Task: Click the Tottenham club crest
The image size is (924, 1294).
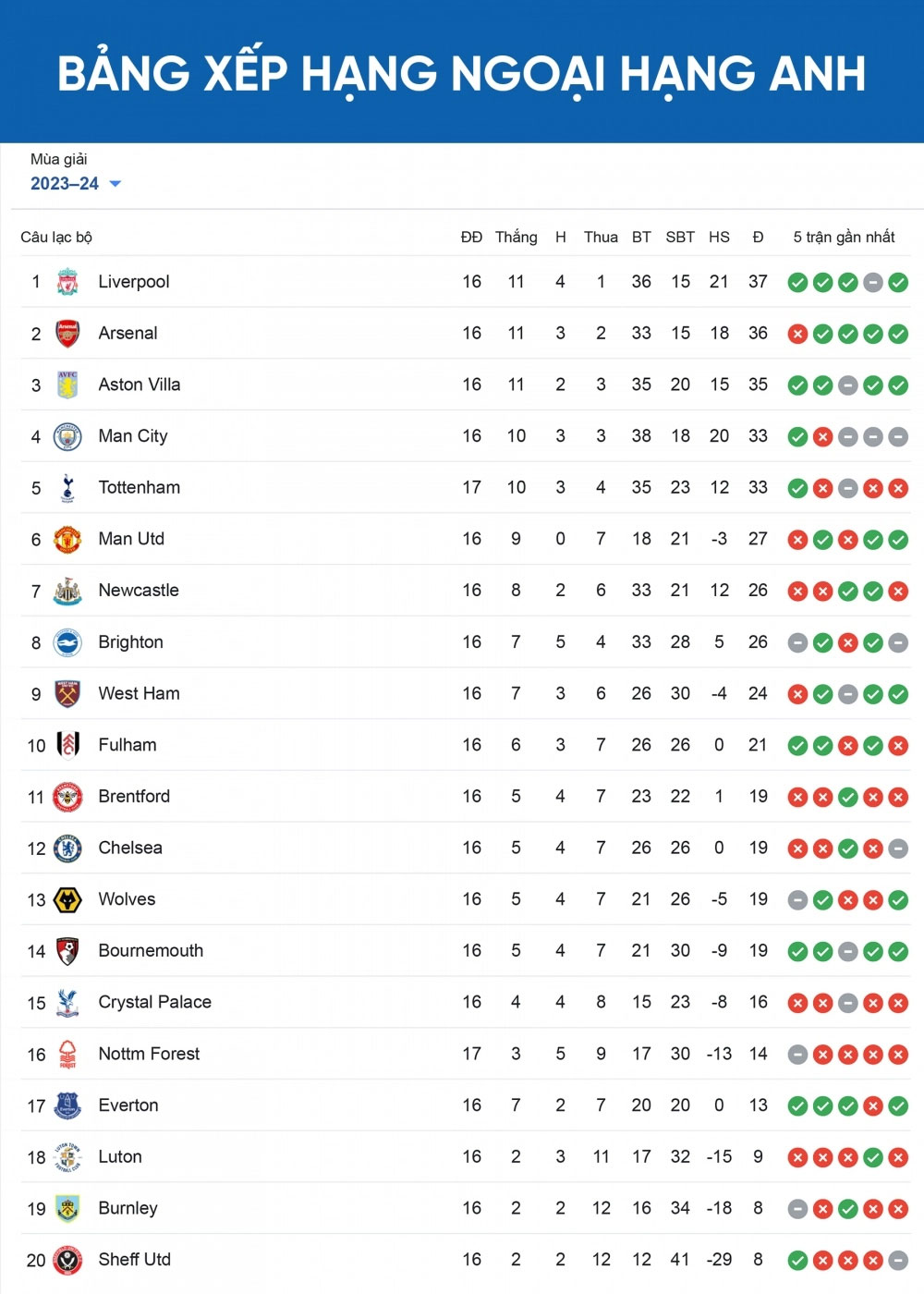Action: tap(67, 488)
